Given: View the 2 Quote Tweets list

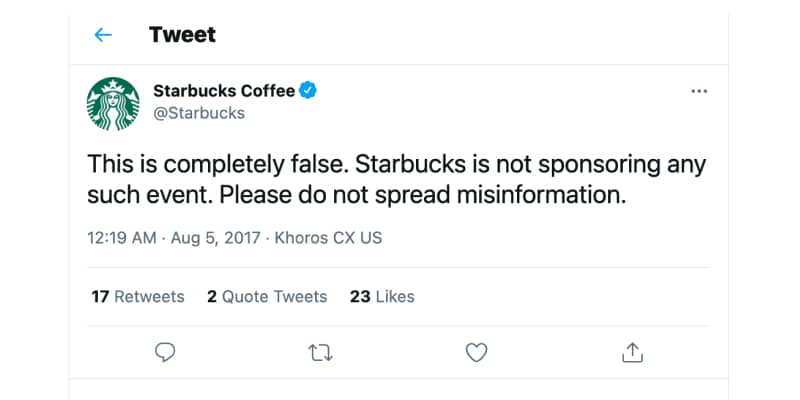Looking at the screenshot, I should coord(267,296).
